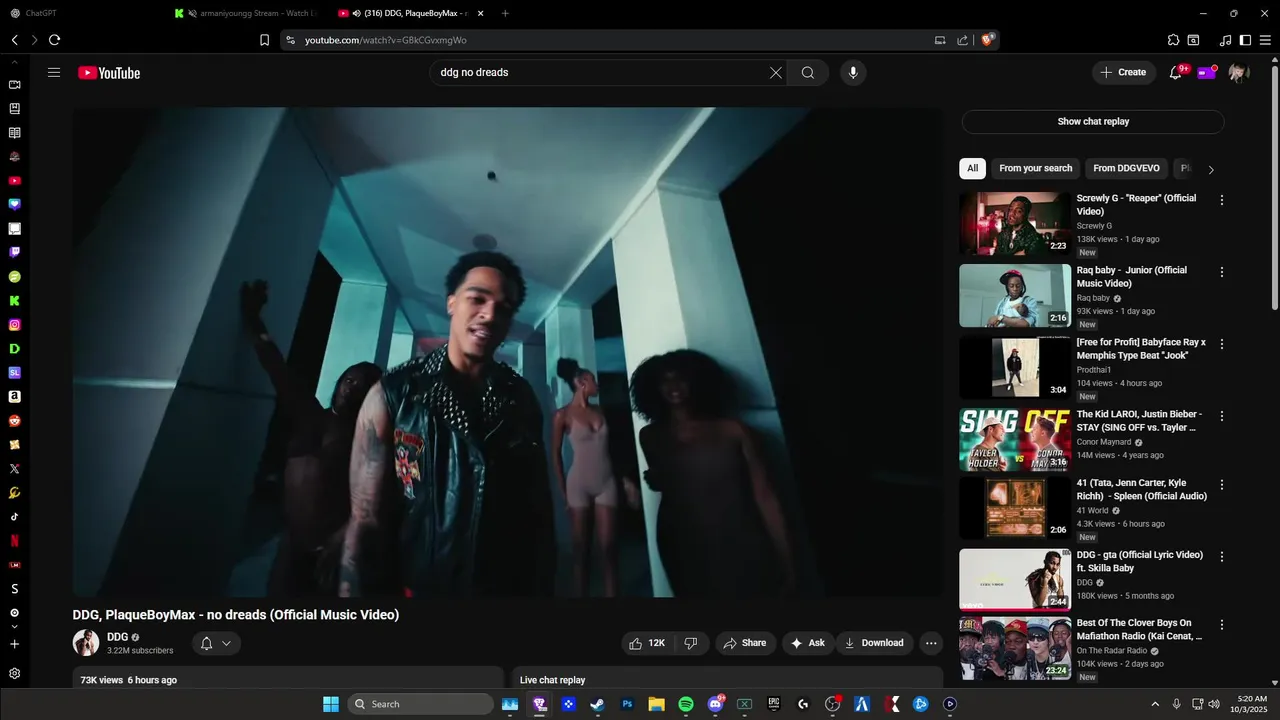Click the magnifier search button

point(807,72)
